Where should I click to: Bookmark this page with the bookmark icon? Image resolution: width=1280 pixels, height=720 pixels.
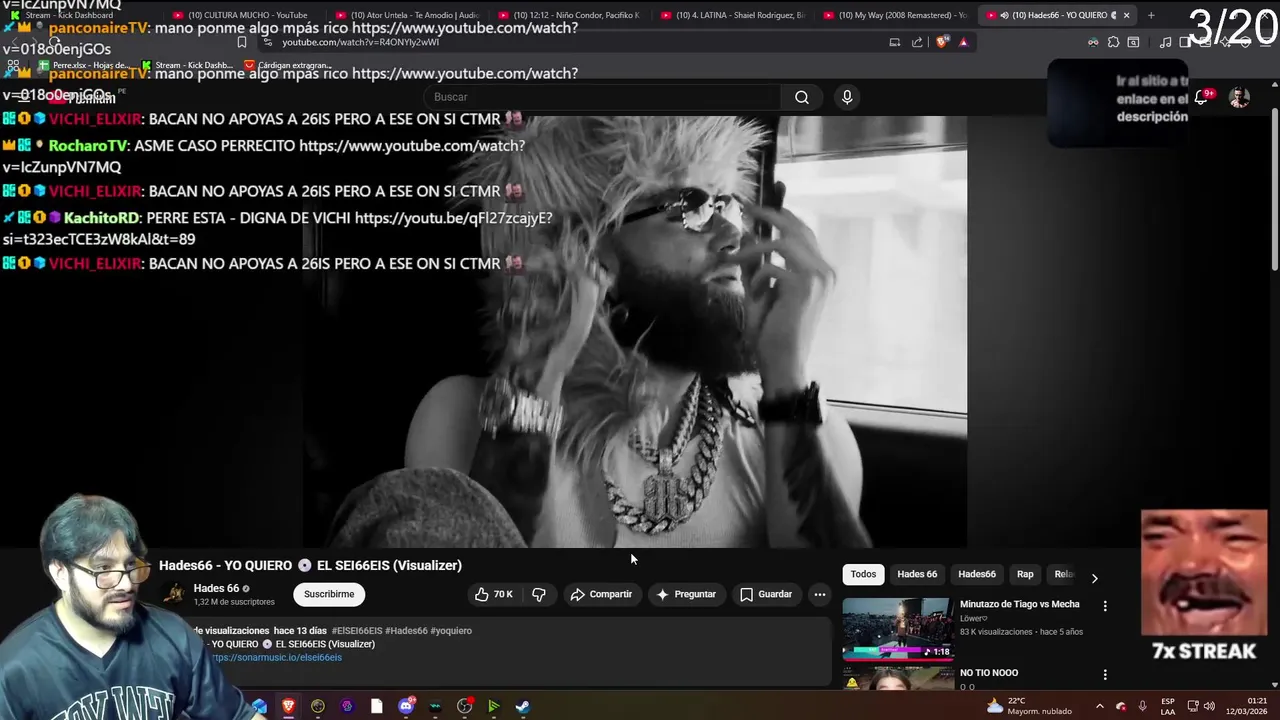(242, 42)
